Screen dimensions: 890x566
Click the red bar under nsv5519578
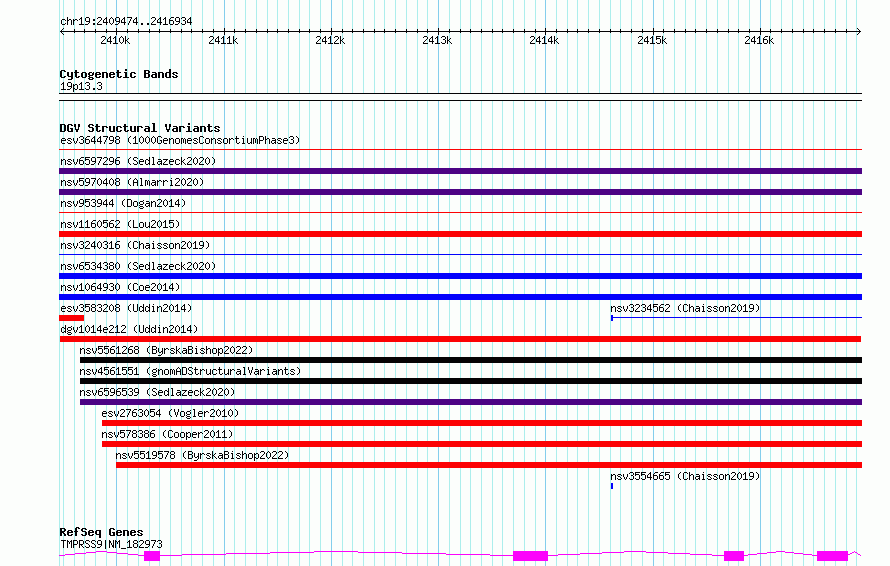click(x=489, y=465)
